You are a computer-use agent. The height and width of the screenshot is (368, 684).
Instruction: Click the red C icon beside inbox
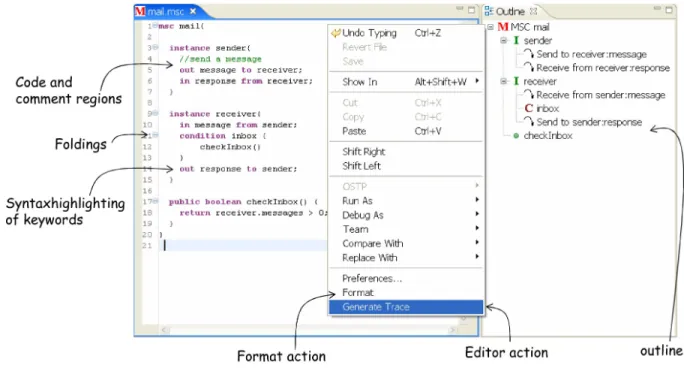529,108
